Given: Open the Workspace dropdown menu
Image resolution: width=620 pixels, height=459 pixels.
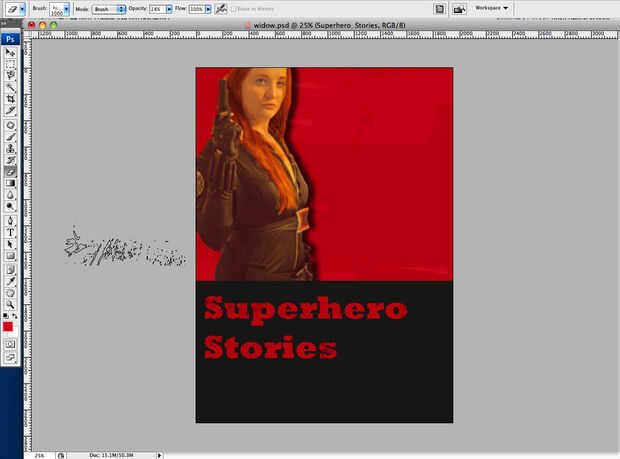Looking at the screenshot, I should coord(491,8).
